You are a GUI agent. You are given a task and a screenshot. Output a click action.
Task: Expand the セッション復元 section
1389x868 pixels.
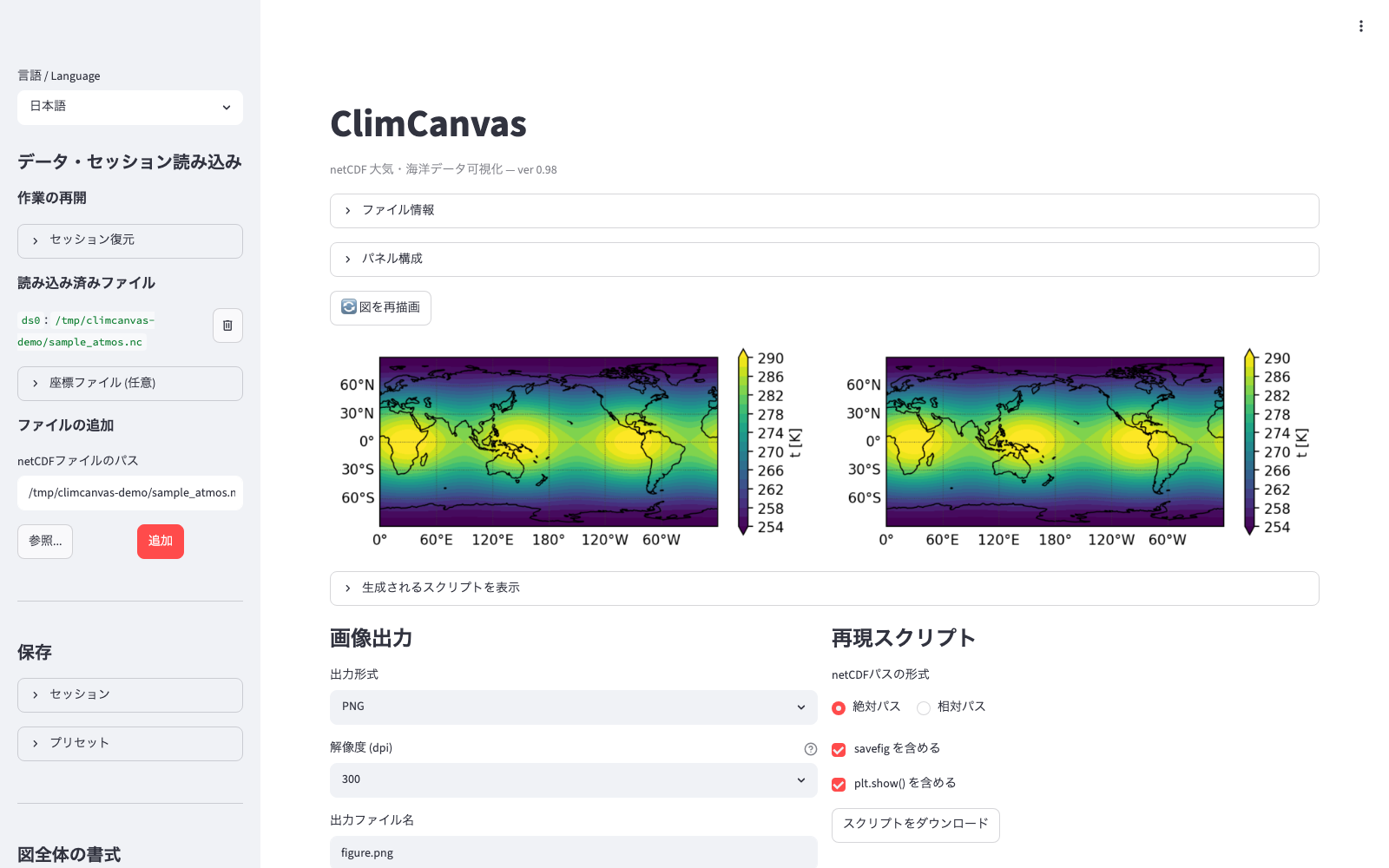coord(130,240)
